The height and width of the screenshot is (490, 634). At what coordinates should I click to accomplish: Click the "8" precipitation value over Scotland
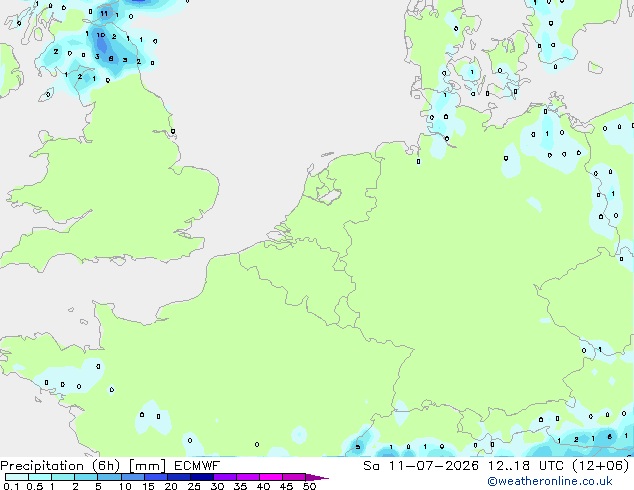[111, 59]
